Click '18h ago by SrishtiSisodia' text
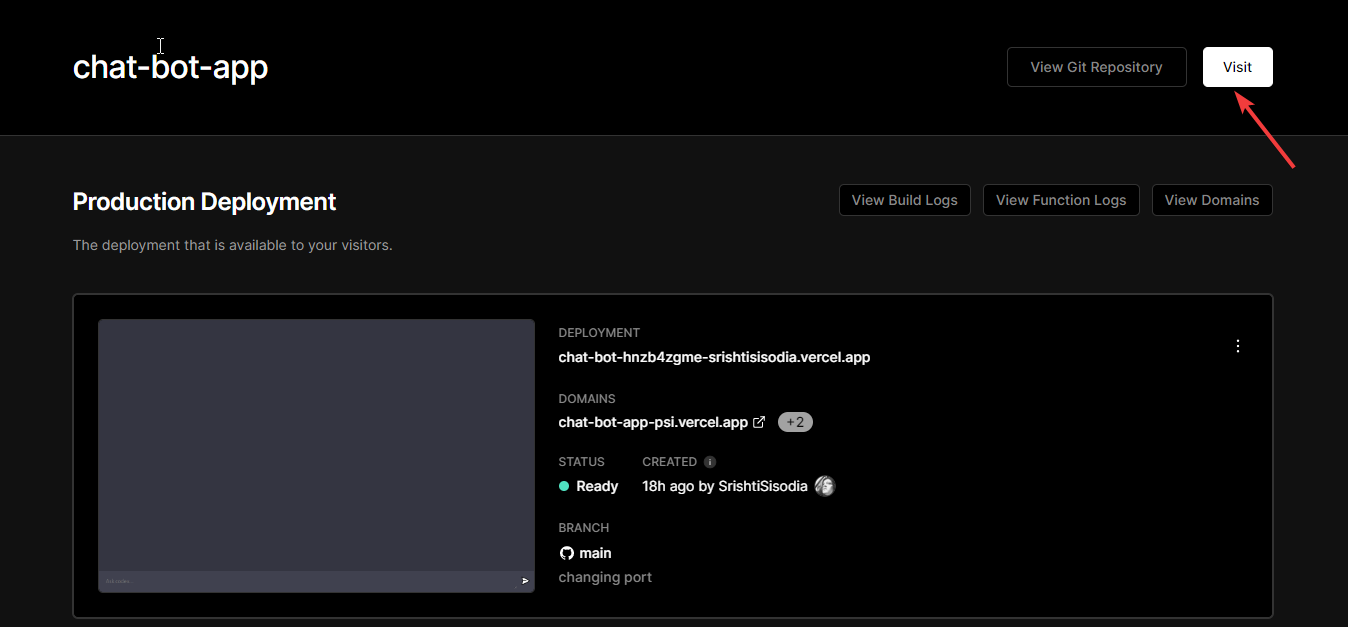1348x627 pixels. (724, 486)
